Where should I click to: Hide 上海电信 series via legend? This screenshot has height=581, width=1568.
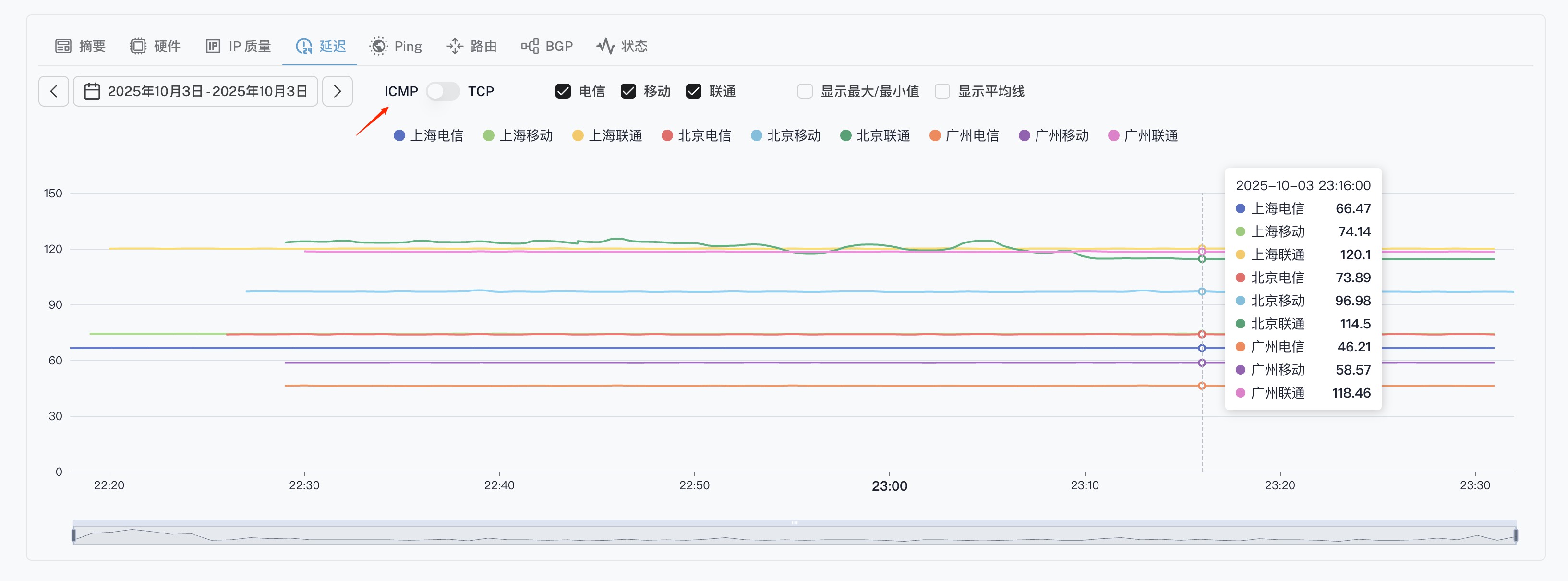[429, 135]
